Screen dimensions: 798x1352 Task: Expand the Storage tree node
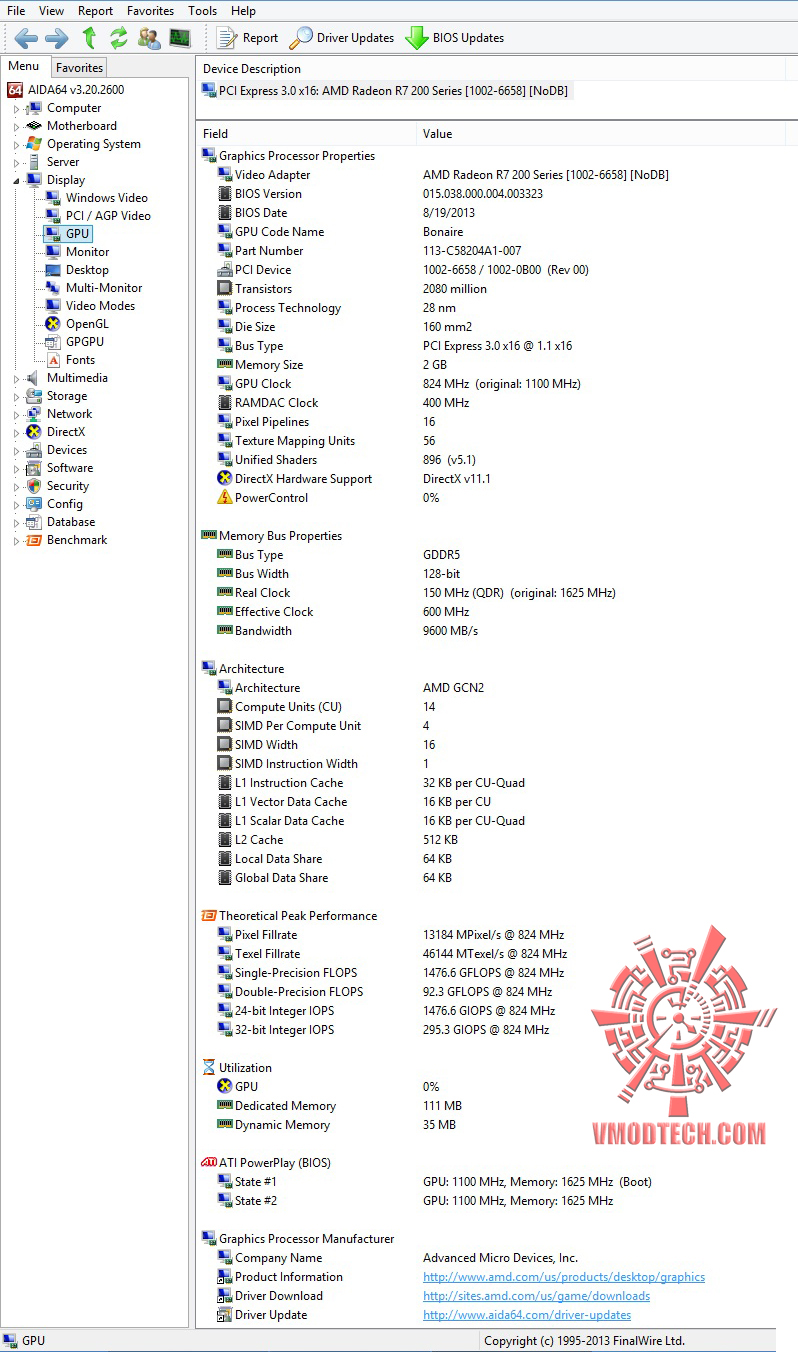pos(16,396)
